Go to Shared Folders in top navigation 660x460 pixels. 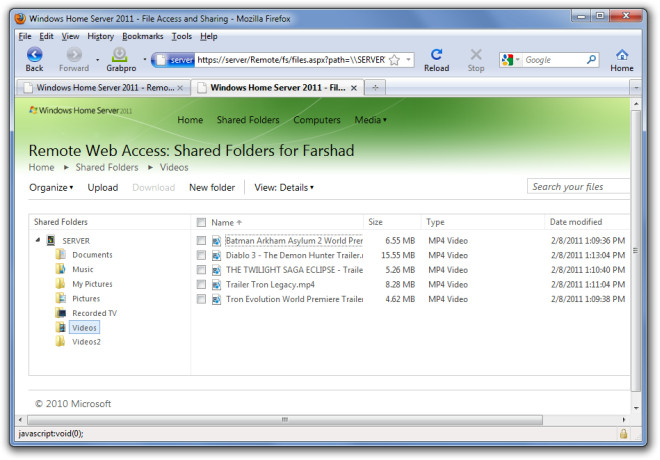pos(248,120)
